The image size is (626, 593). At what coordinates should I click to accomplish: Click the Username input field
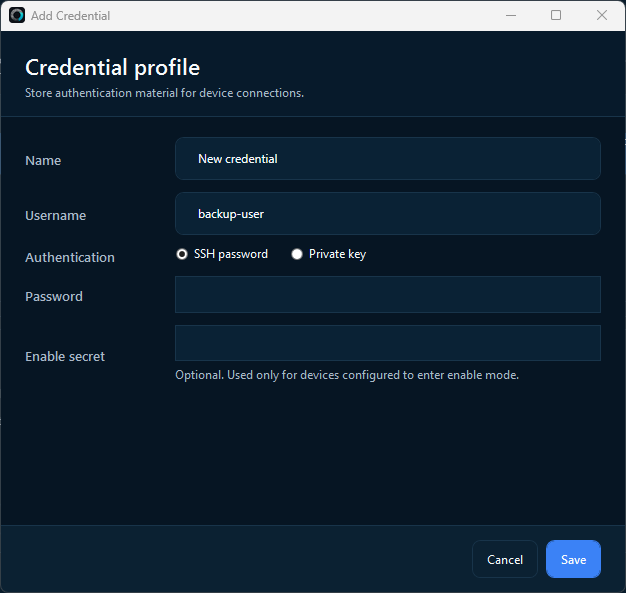coord(388,214)
